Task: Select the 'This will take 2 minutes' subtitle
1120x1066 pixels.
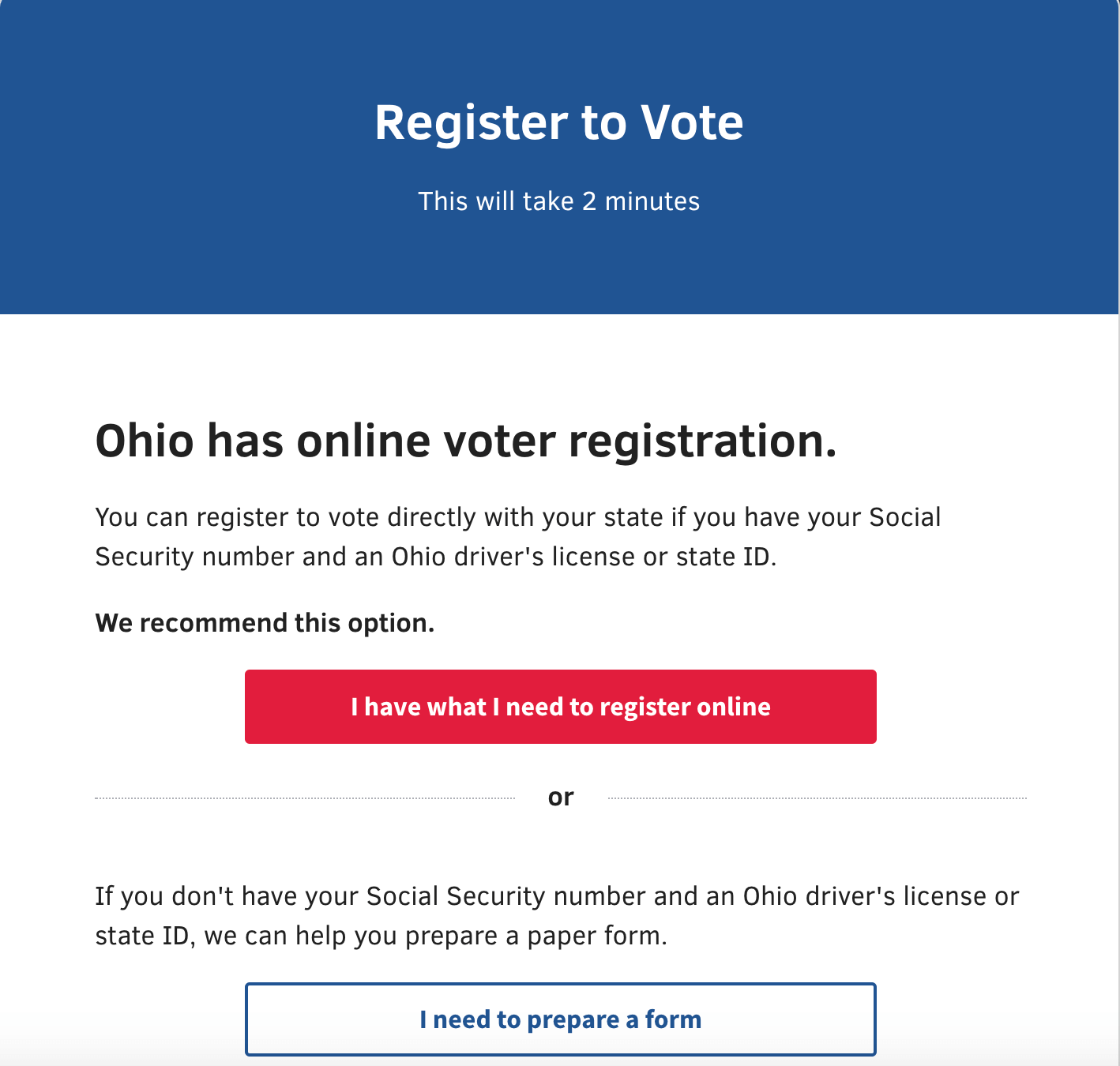Action: [558, 201]
